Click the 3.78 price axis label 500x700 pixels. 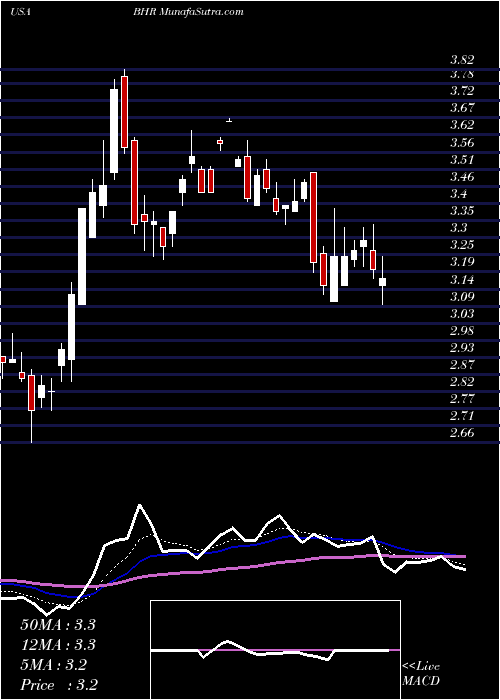462,74
